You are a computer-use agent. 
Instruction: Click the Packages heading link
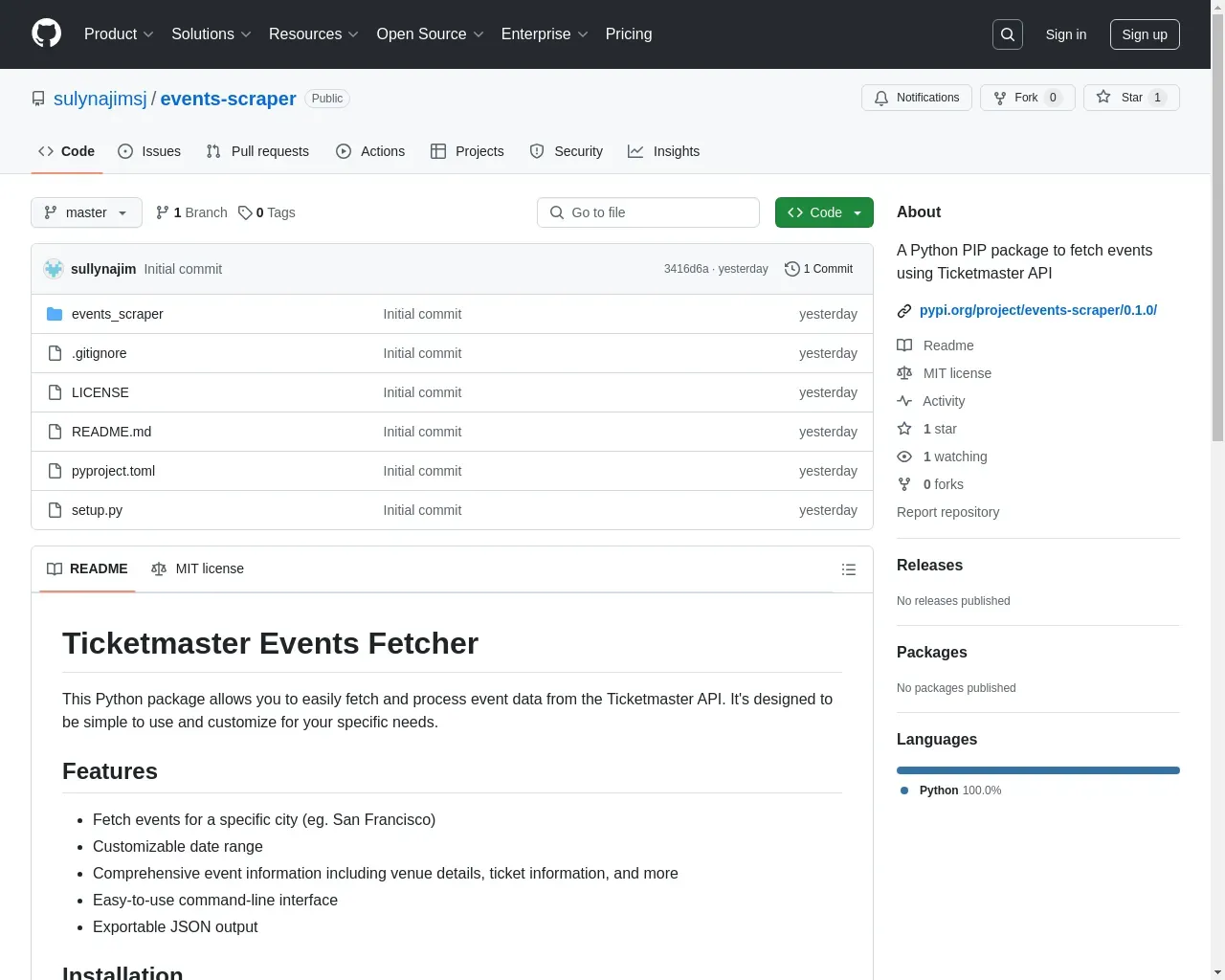(x=931, y=653)
